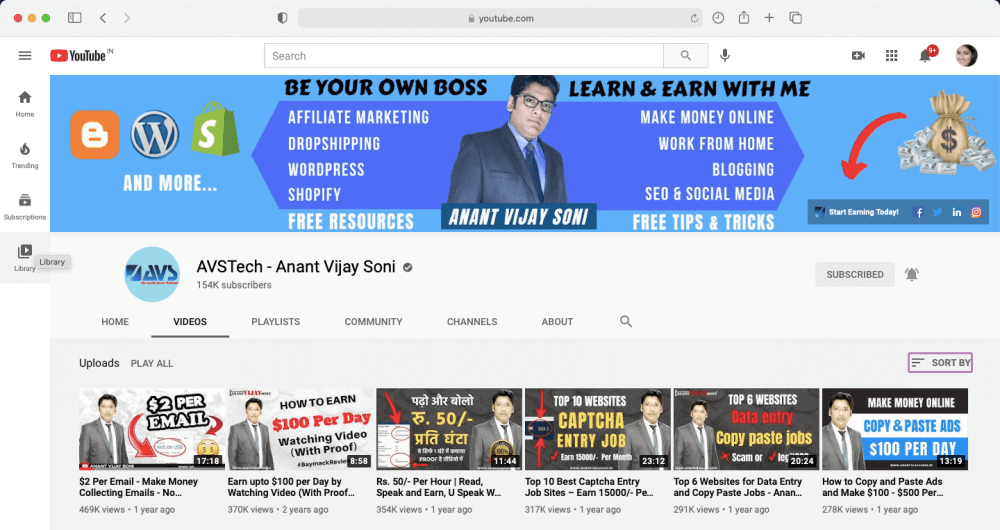The image size is (1000, 530).
Task: Open How to Copy and Paste Ads title
Action: point(883,487)
